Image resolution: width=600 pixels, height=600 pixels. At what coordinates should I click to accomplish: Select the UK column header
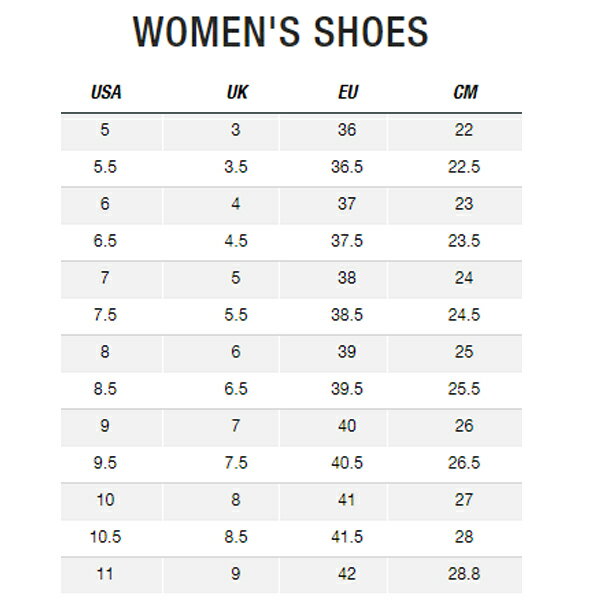coord(237,92)
